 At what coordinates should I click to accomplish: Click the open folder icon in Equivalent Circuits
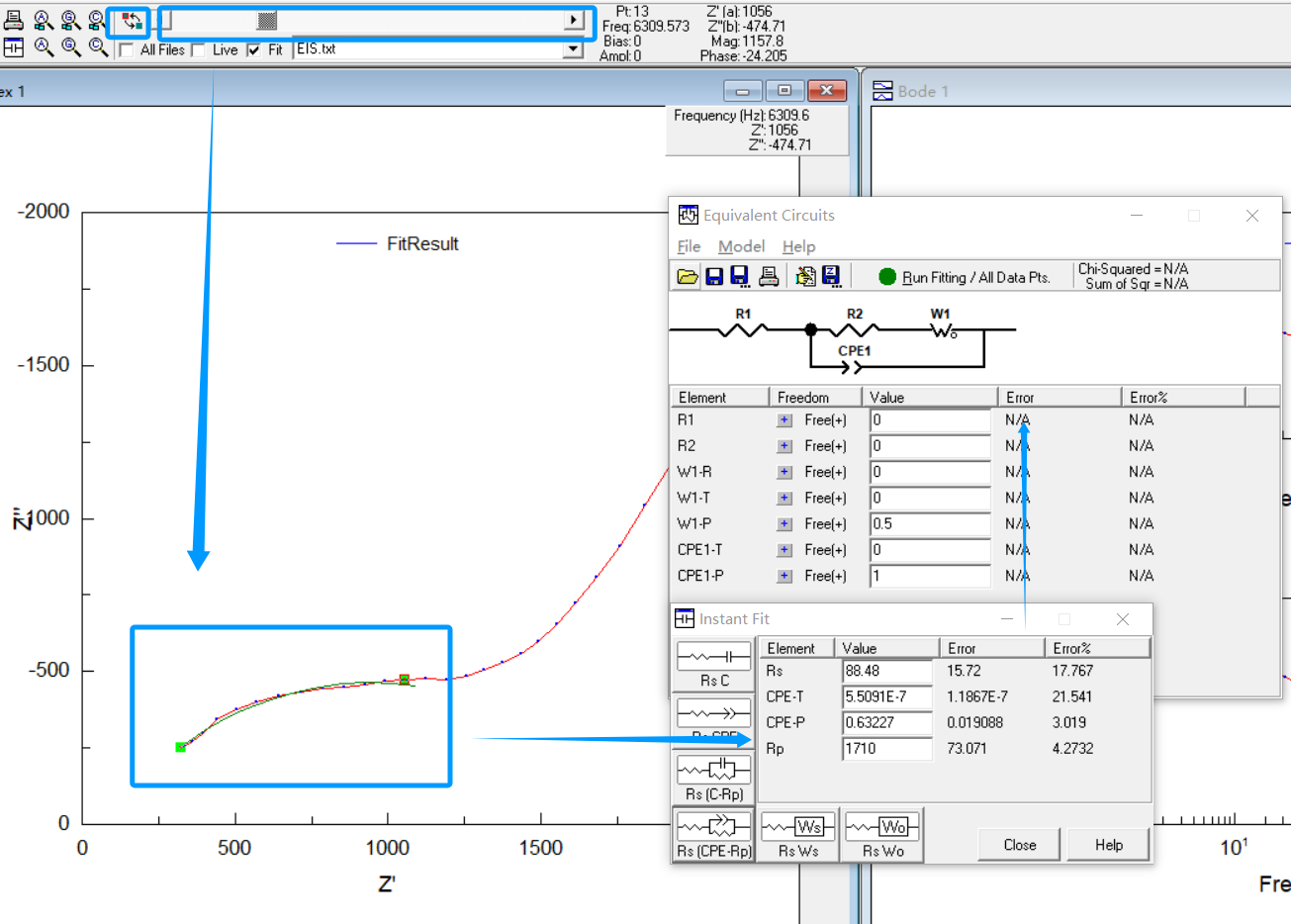point(688,276)
